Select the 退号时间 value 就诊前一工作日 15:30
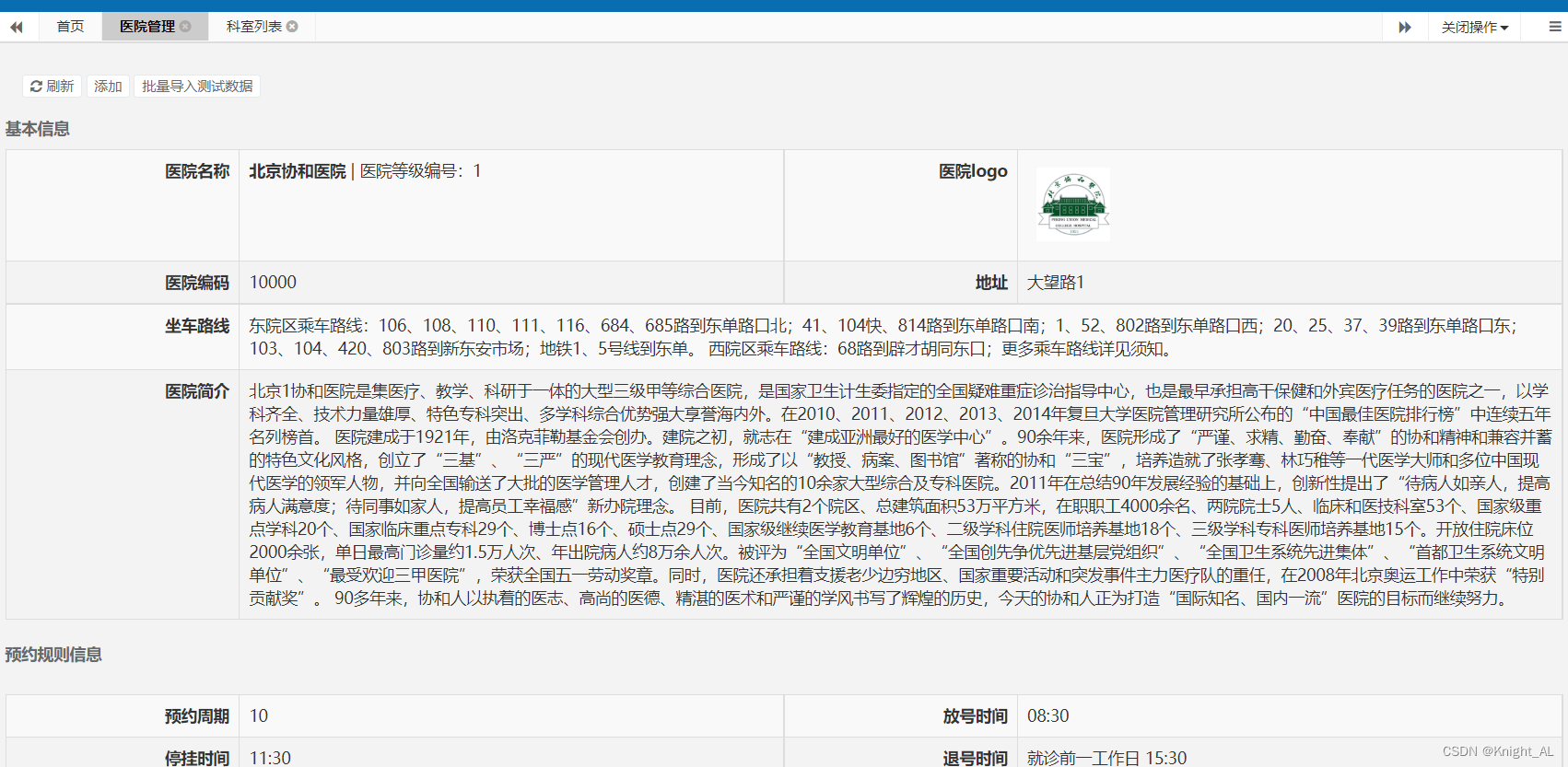Viewport: 1568px width, 767px height. [x=1106, y=758]
